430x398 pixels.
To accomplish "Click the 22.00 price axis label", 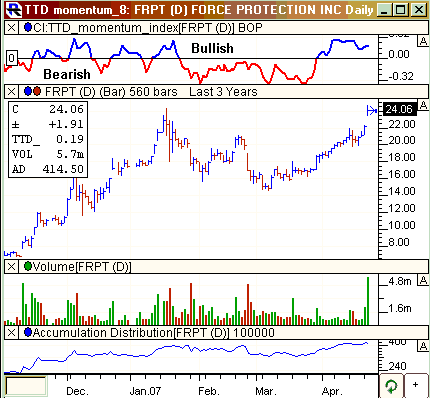I will click(402, 125).
